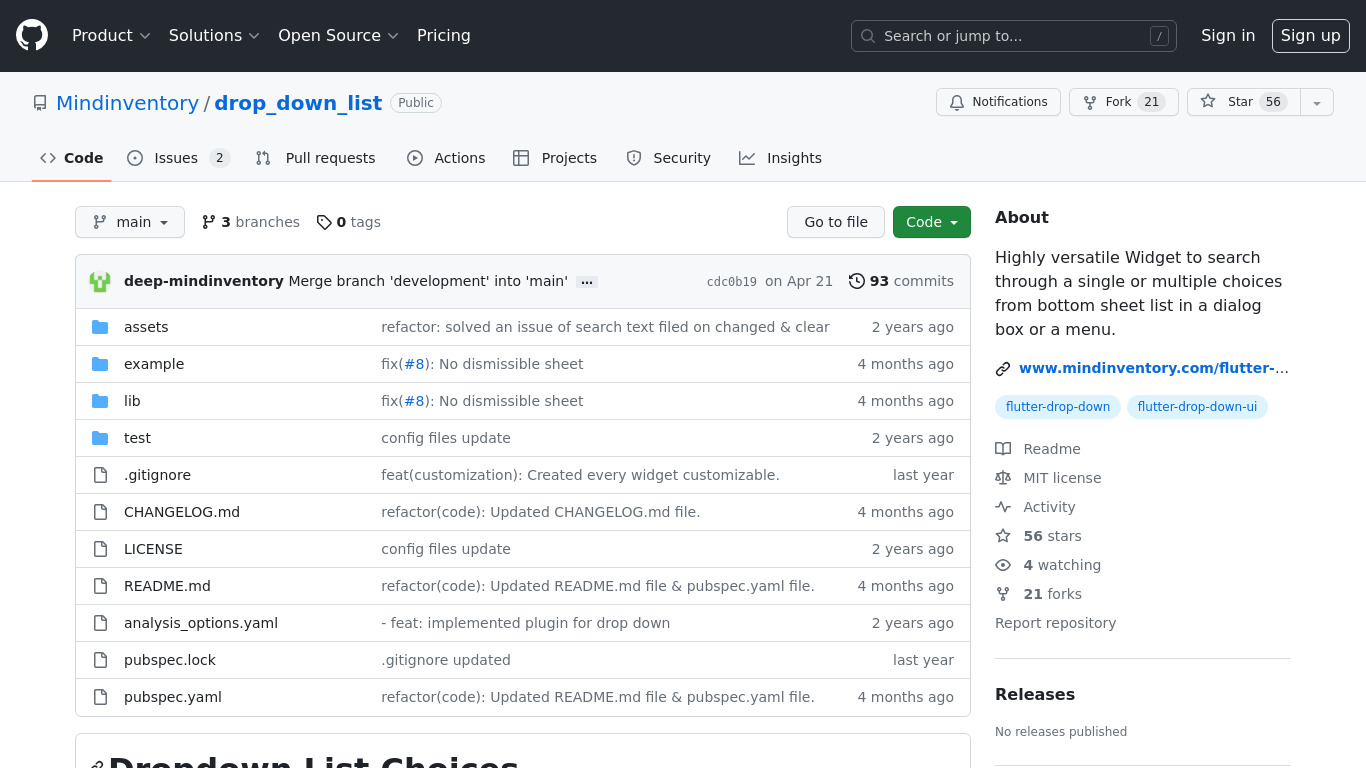Click the README.md file icon

pos(100,586)
